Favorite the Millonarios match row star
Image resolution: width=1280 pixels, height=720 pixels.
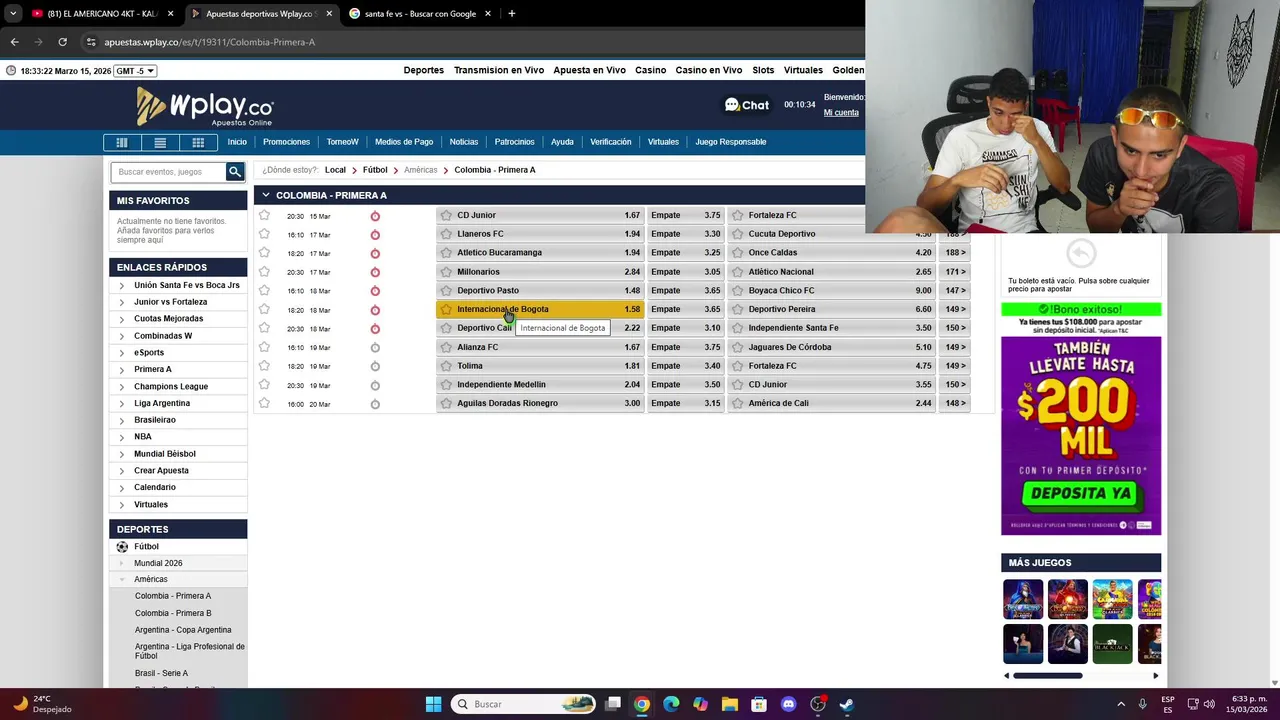(x=264, y=271)
